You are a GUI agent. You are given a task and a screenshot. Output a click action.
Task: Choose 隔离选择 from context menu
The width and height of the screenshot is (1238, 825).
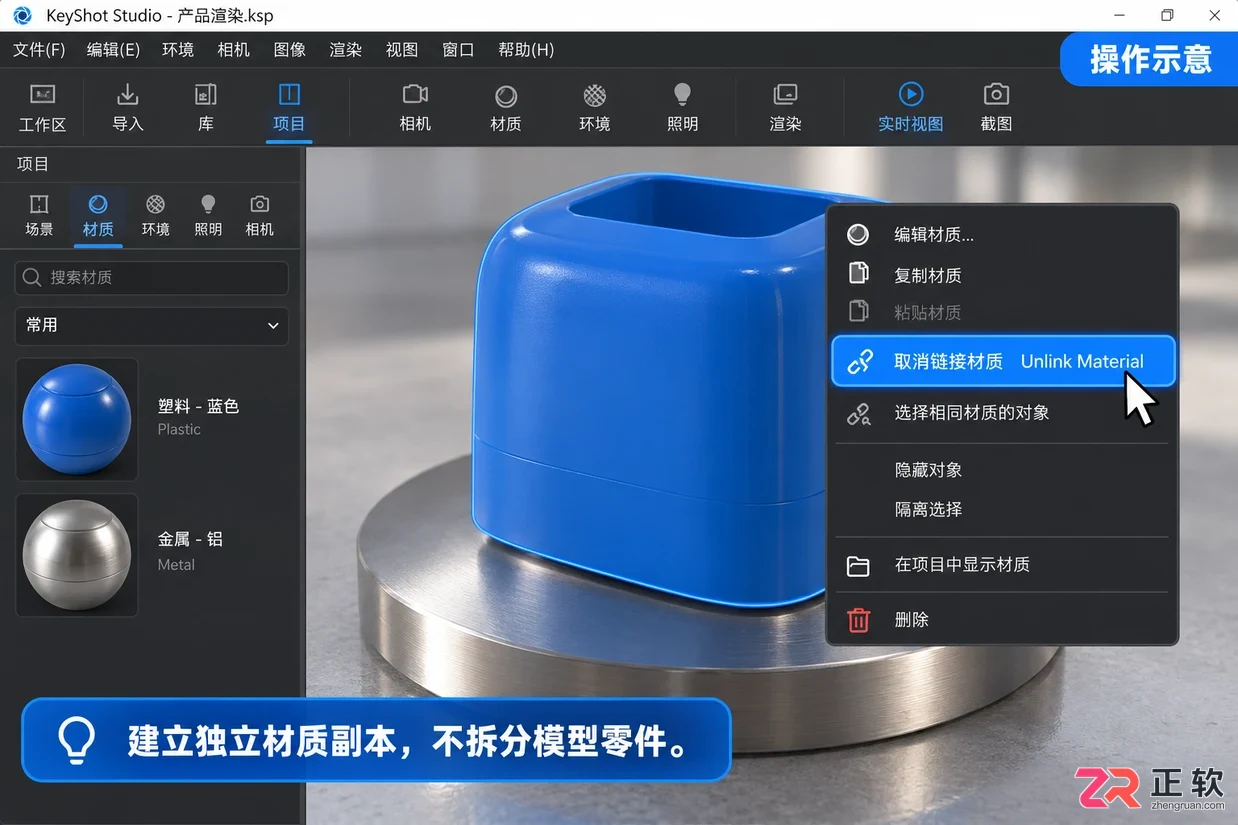pyautogui.click(x=1002, y=509)
